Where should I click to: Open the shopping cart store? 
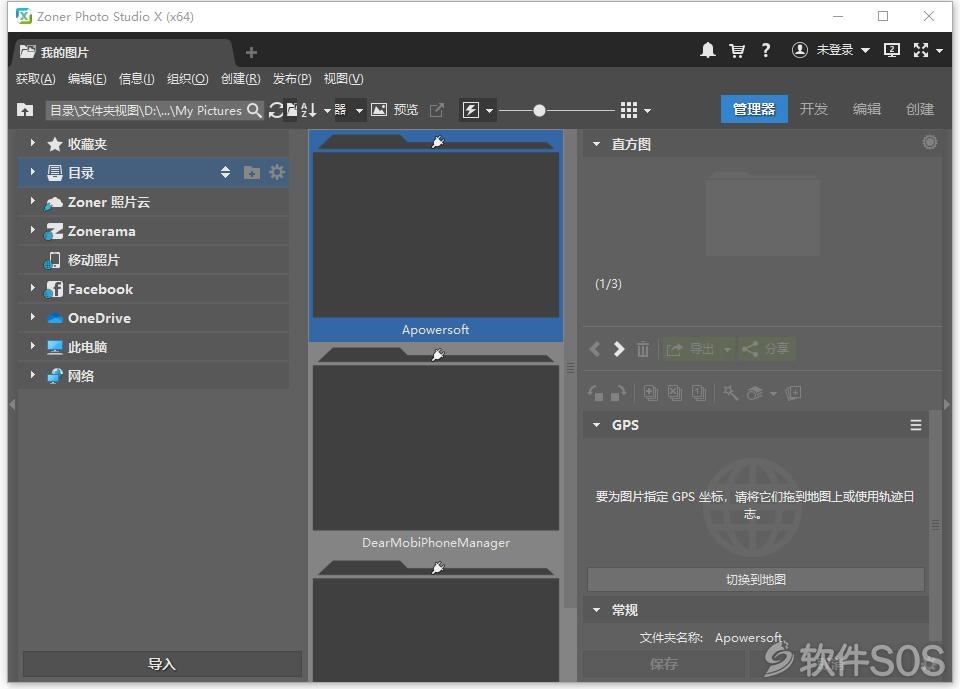click(x=737, y=50)
